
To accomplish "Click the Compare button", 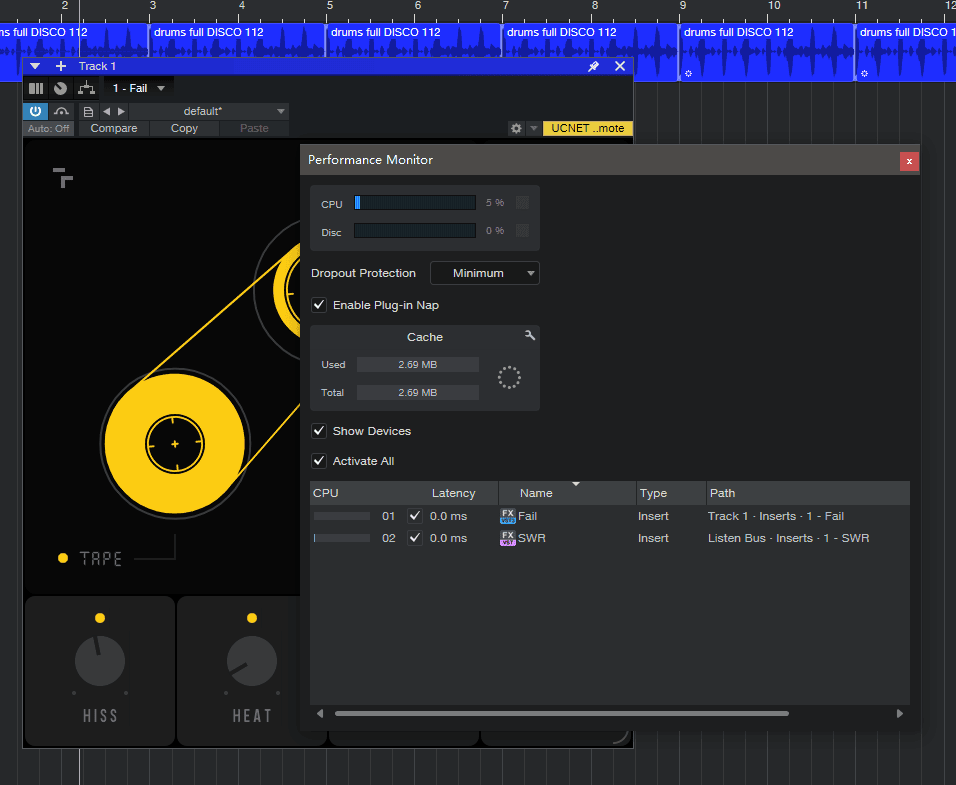I will click(x=114, y=128).
